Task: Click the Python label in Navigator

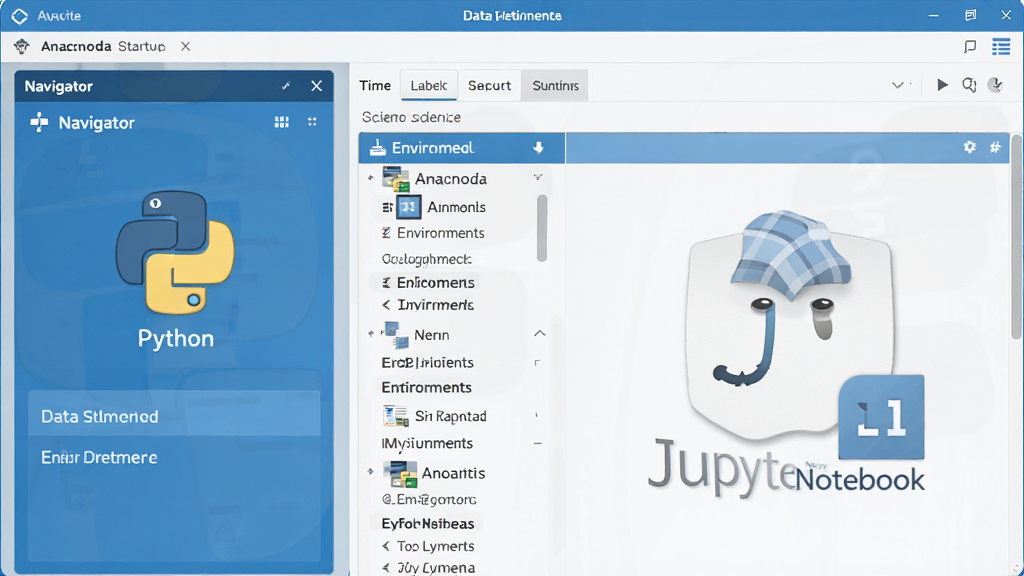Action: tap(176, 338)
